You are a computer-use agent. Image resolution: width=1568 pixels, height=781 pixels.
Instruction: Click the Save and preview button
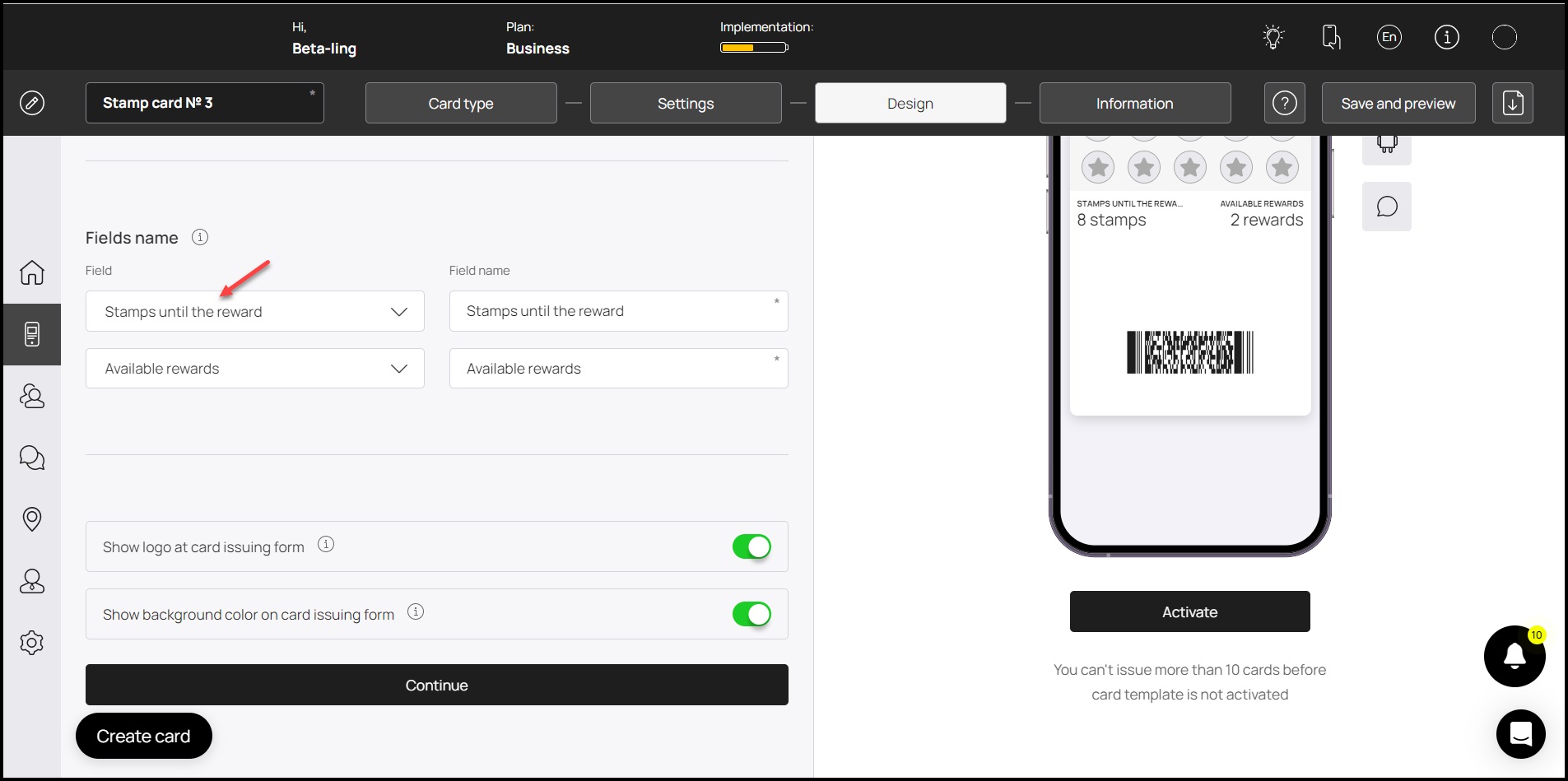[1398, 103]
